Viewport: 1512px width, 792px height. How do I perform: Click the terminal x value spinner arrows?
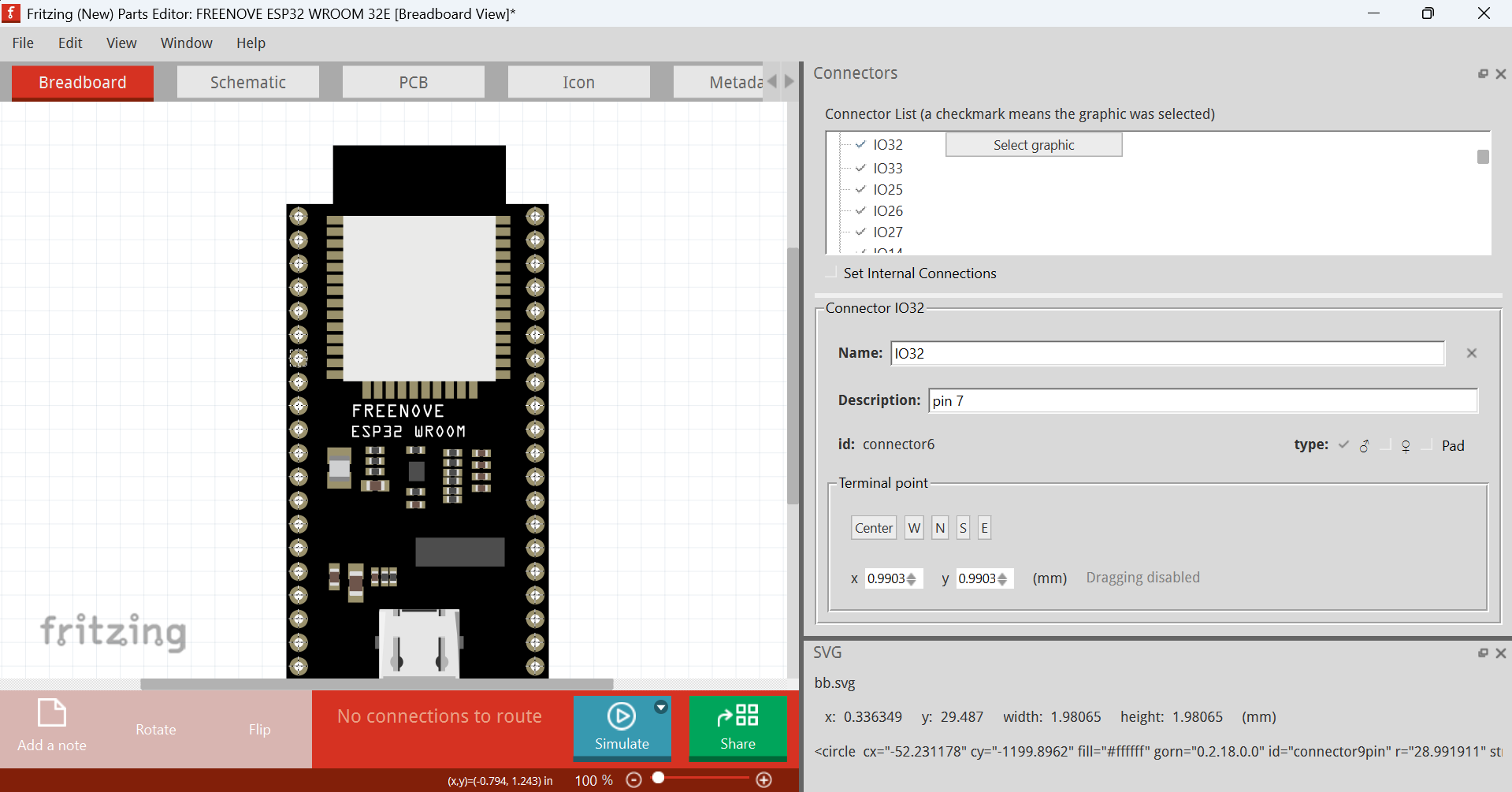pos(912,578)
